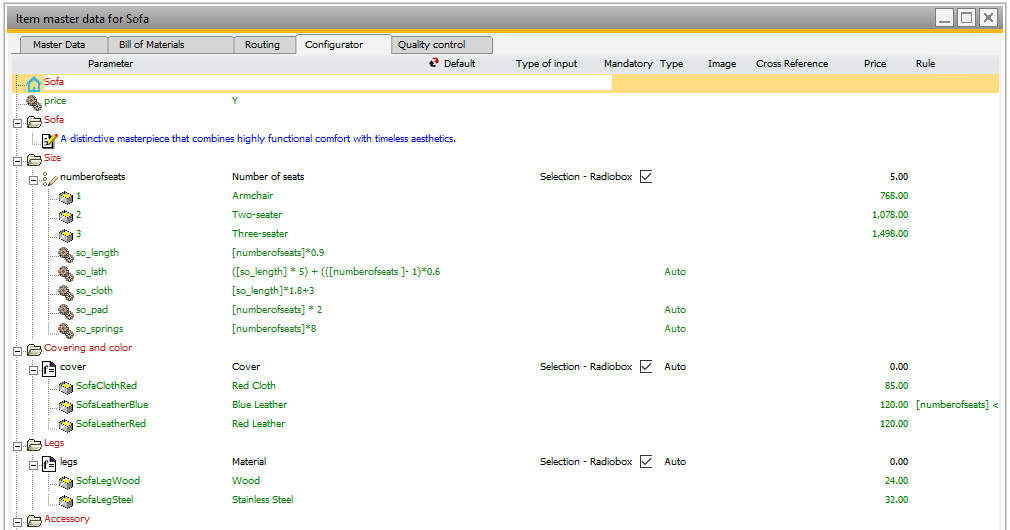
Task: Click the gear icon next to price
Action: (34, 101)
